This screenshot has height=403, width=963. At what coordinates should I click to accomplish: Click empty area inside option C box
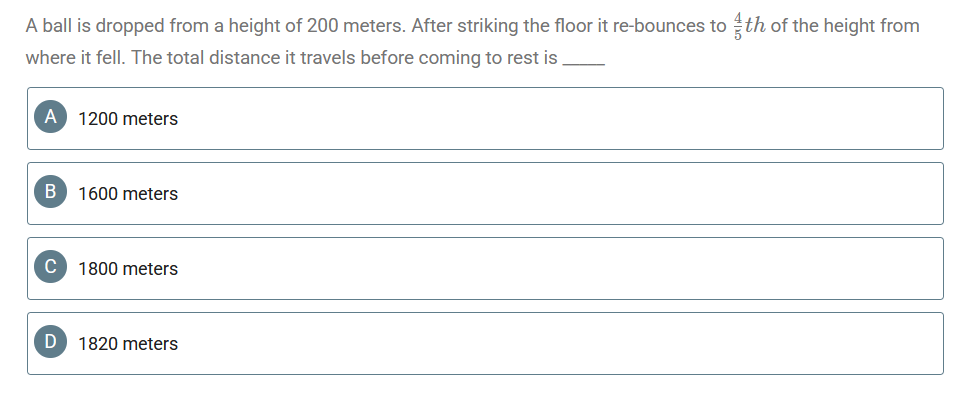click(553, 268)
